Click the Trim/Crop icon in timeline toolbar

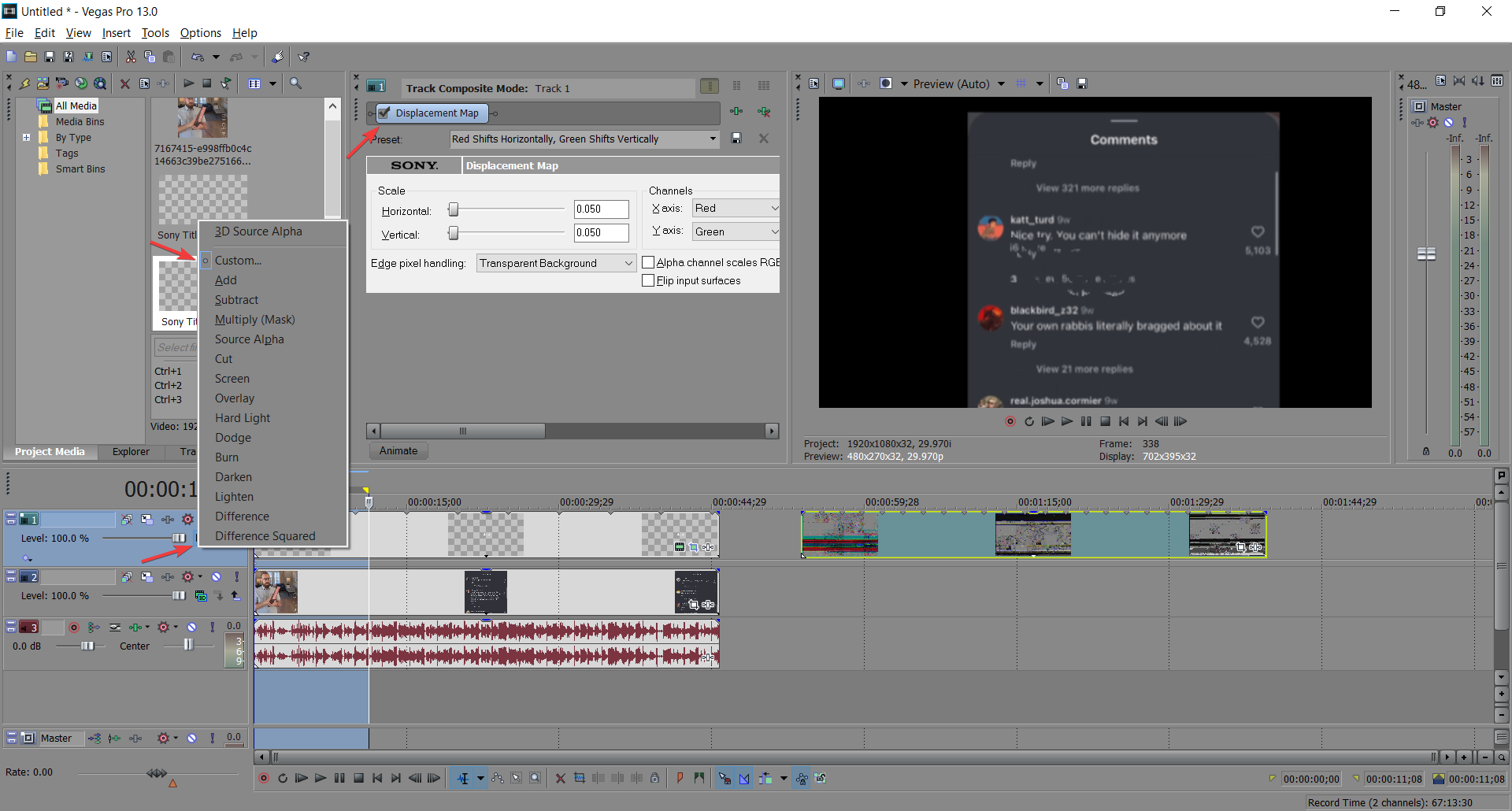click(580, 779)
